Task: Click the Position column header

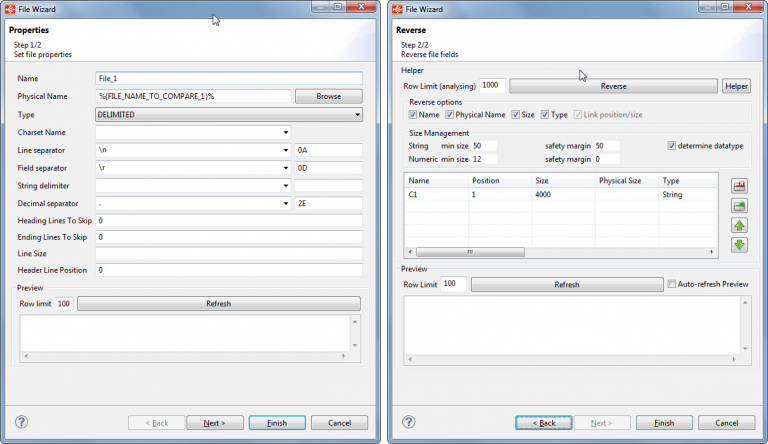Action: [499, 181]
